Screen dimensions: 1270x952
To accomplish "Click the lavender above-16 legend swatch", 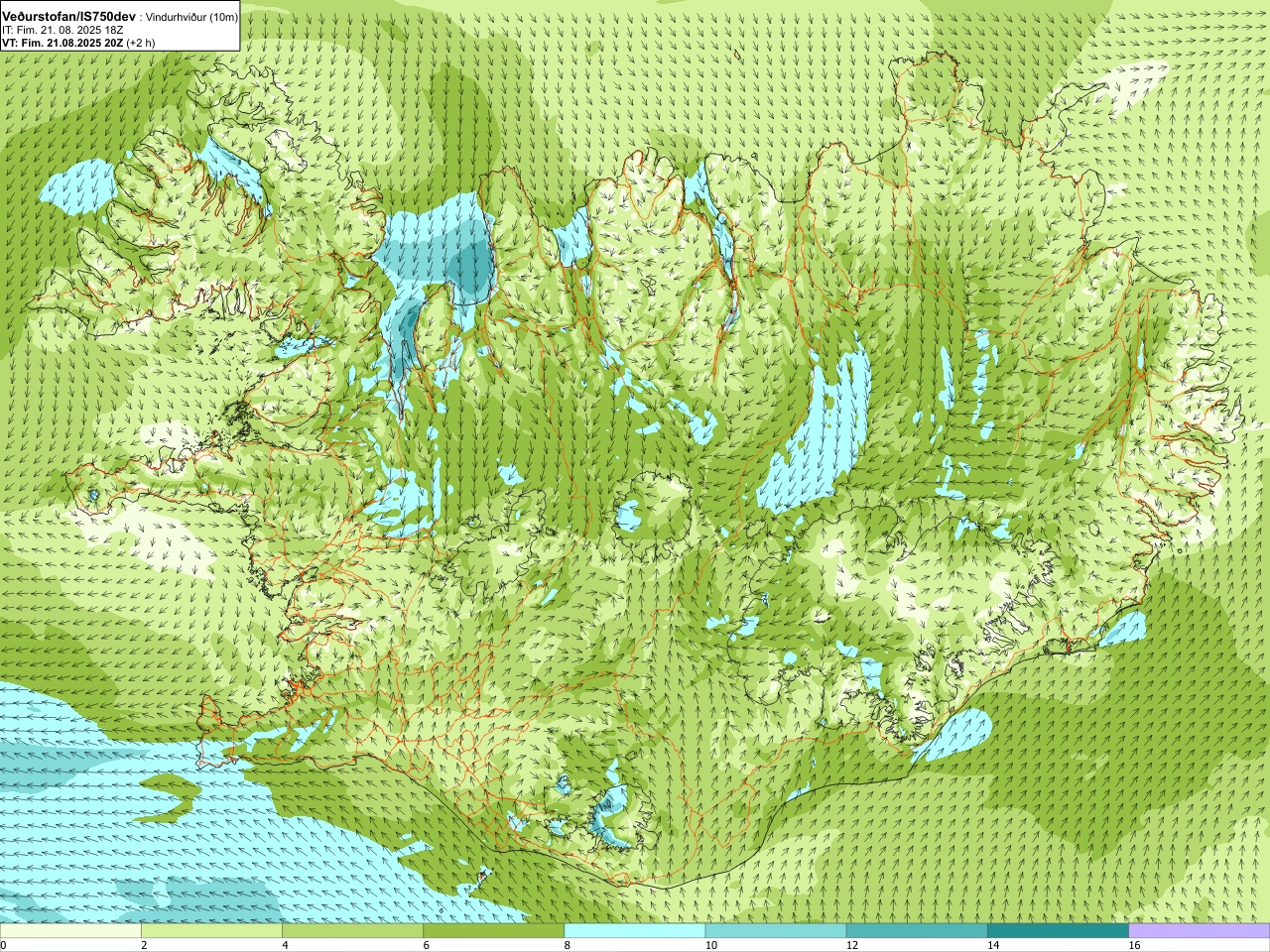I will click(1200, 931).
